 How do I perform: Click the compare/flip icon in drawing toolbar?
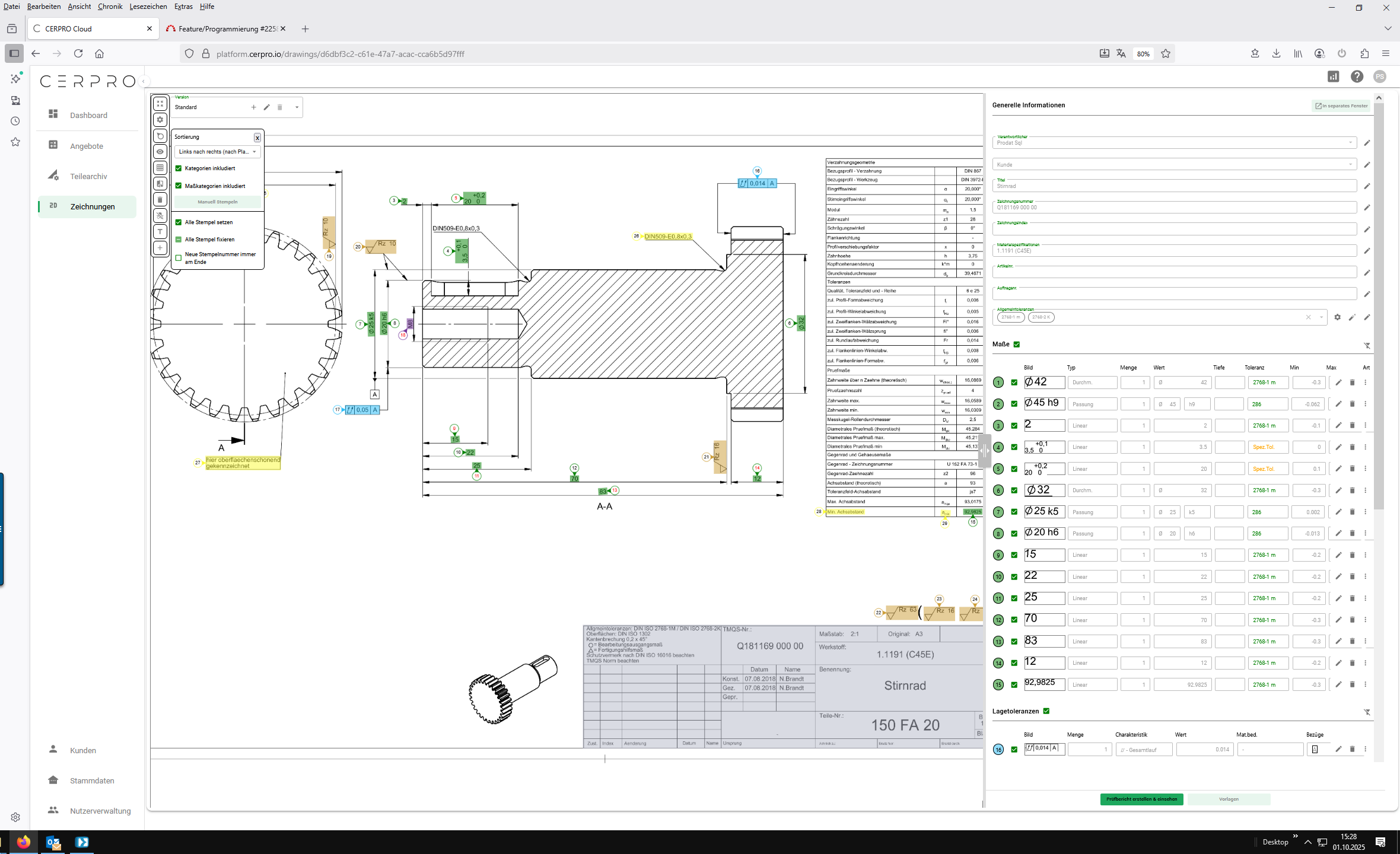pos(160,184)
